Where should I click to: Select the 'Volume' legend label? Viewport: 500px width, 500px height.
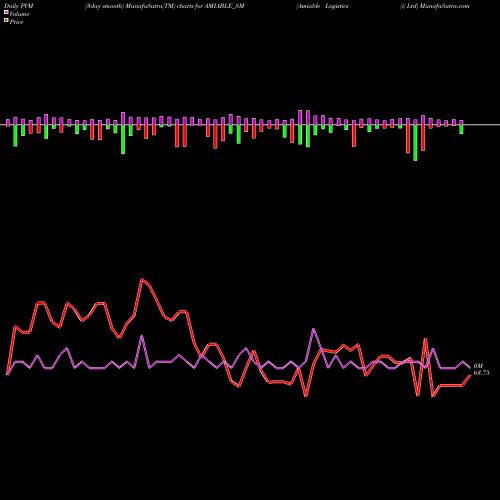pyautogui.click(x=19, y=14)
